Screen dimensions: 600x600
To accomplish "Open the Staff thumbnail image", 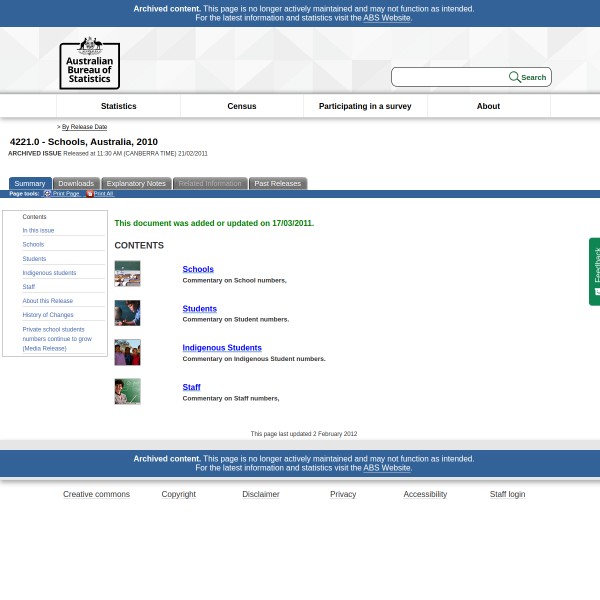I will tap(127, 391).
